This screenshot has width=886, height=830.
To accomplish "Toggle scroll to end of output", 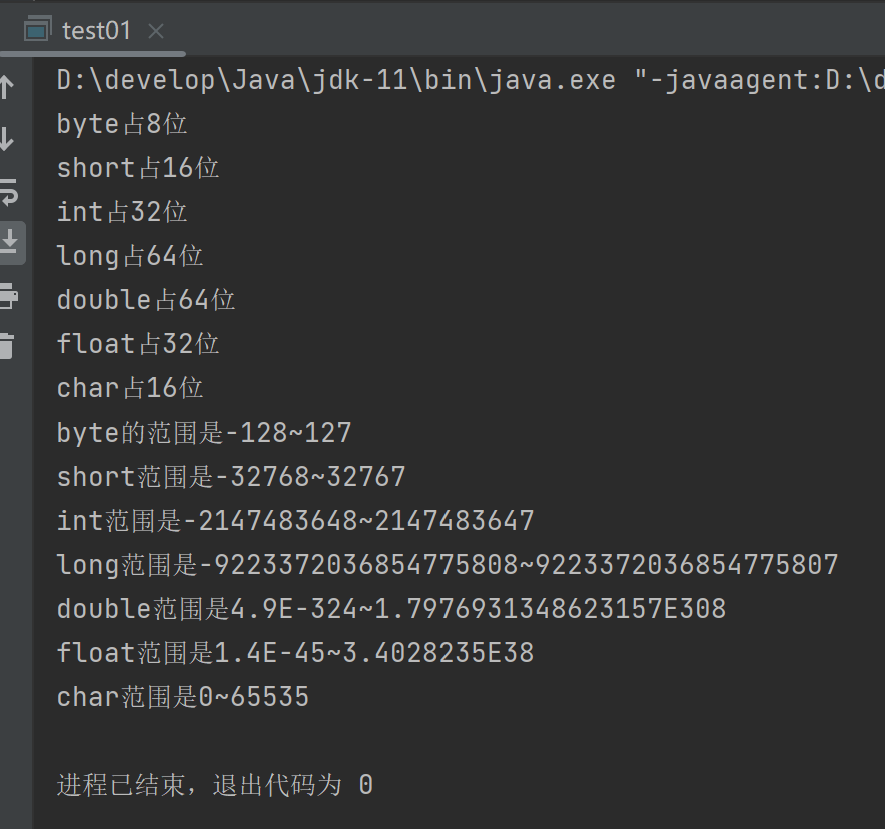I will coord(10,241).
